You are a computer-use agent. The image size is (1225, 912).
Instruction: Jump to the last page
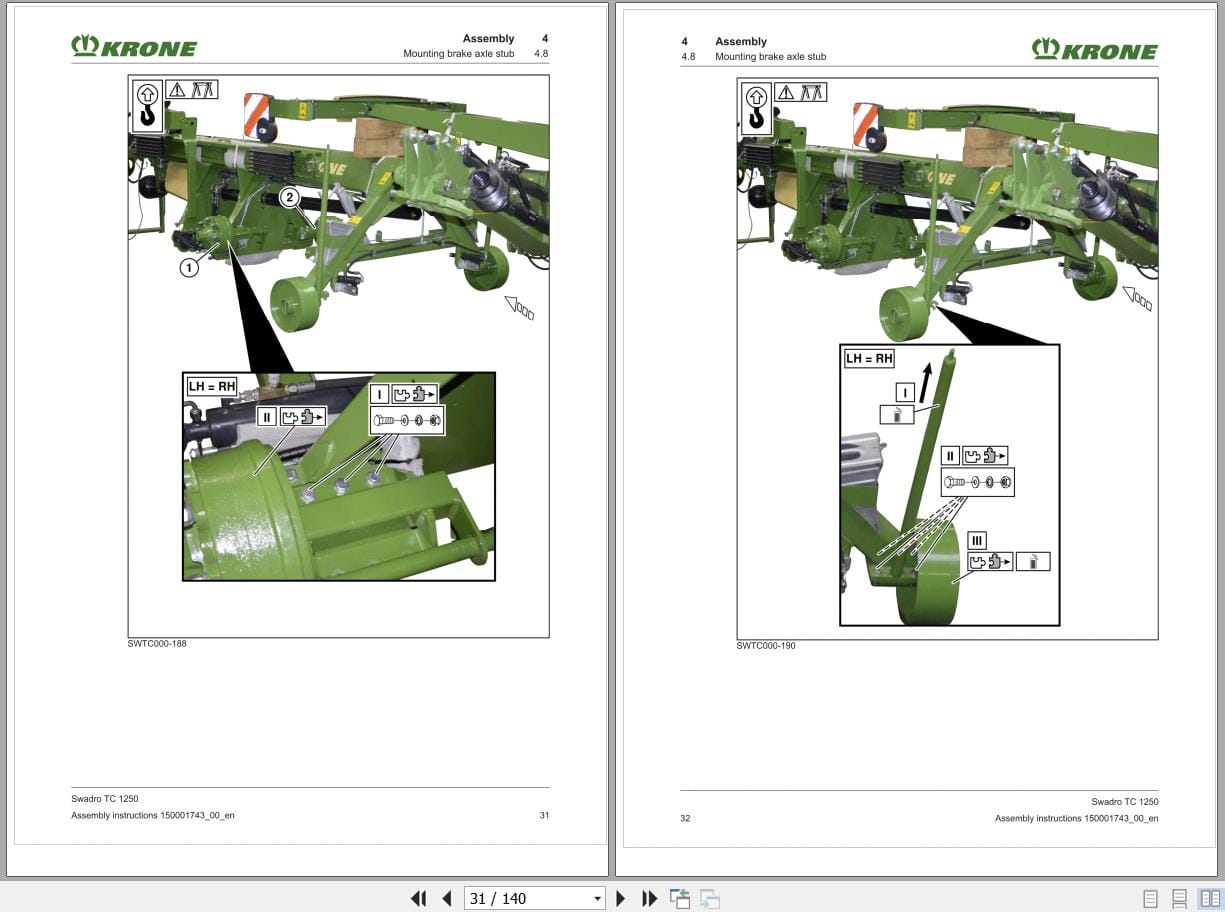[649, 898]
